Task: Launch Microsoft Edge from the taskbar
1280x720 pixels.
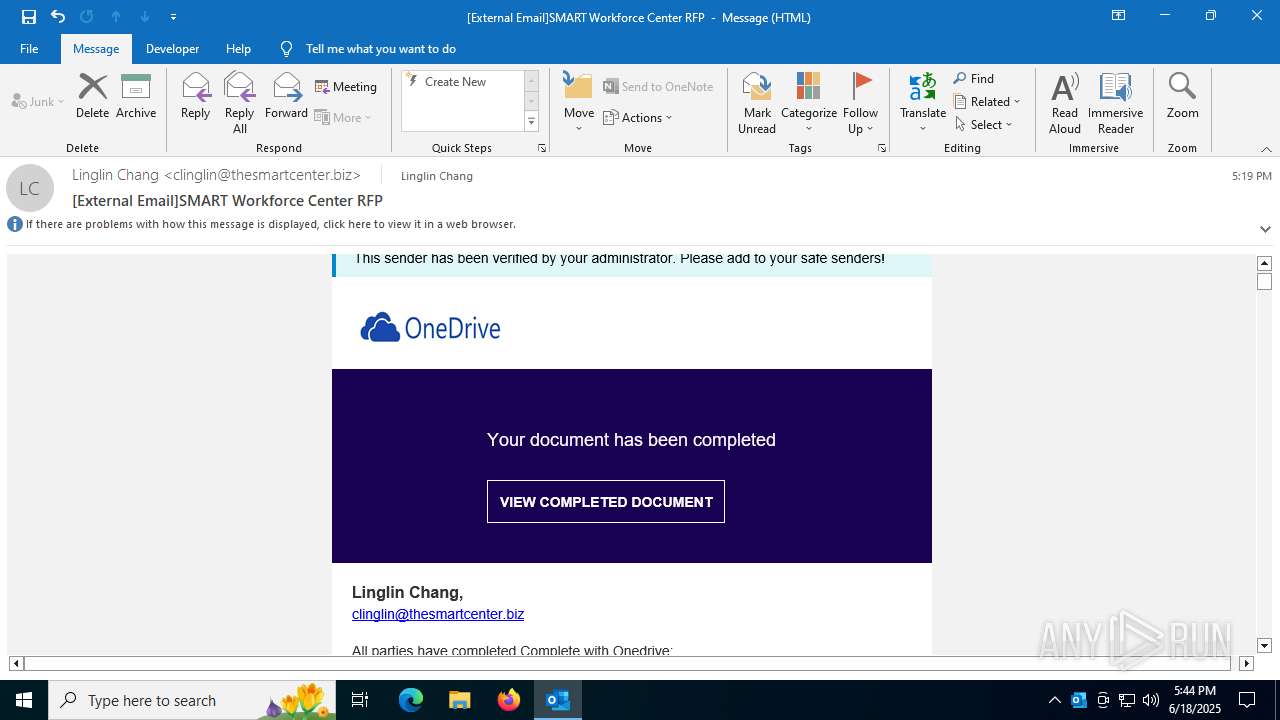Action: point(411,700)
